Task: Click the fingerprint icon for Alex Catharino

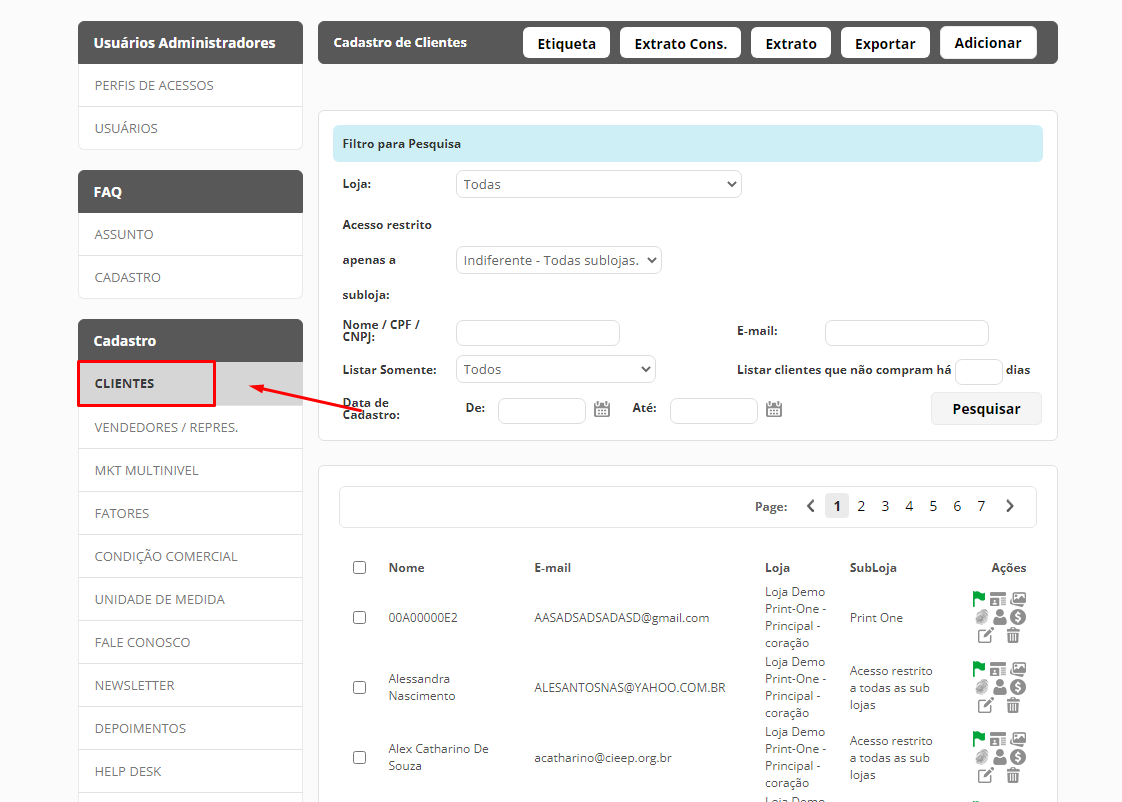Action: tap(982, 757)
